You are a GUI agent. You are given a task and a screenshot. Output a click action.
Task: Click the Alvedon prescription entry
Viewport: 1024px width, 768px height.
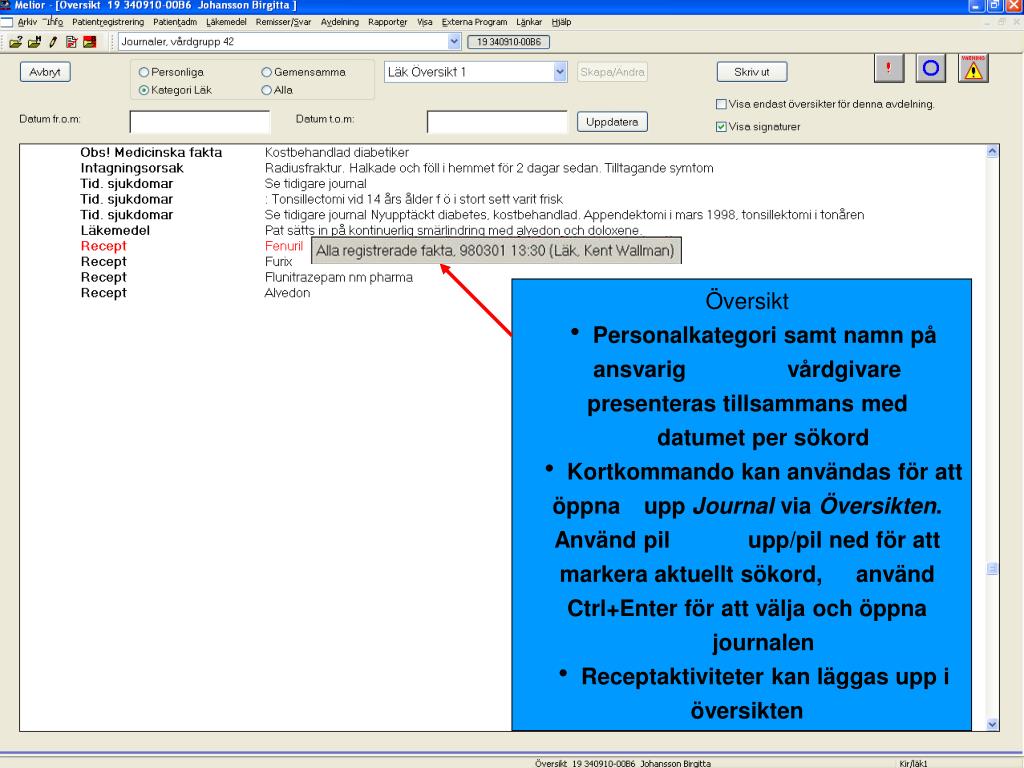tap(287, 293)
